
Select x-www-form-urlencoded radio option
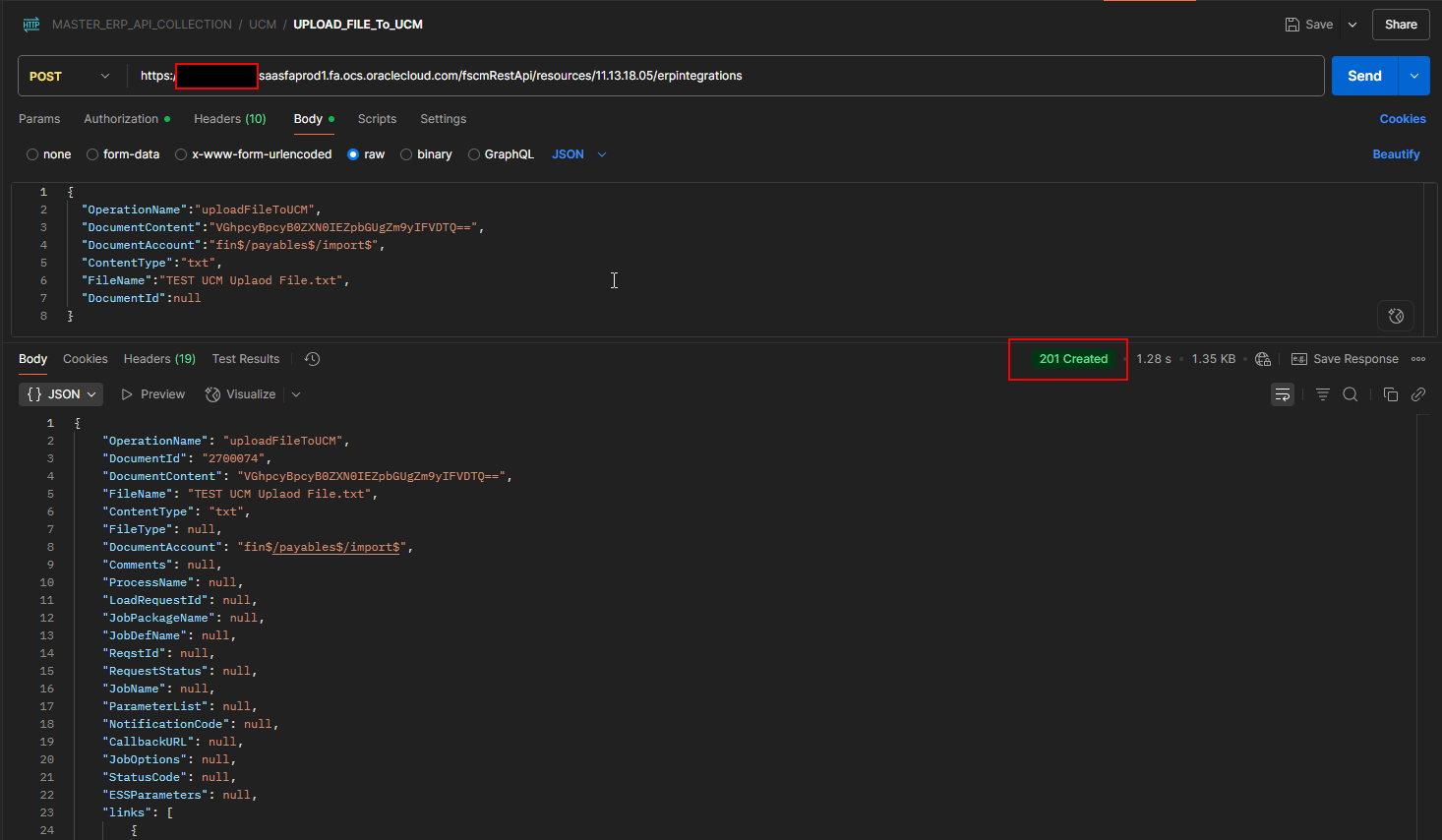point(181,154)
